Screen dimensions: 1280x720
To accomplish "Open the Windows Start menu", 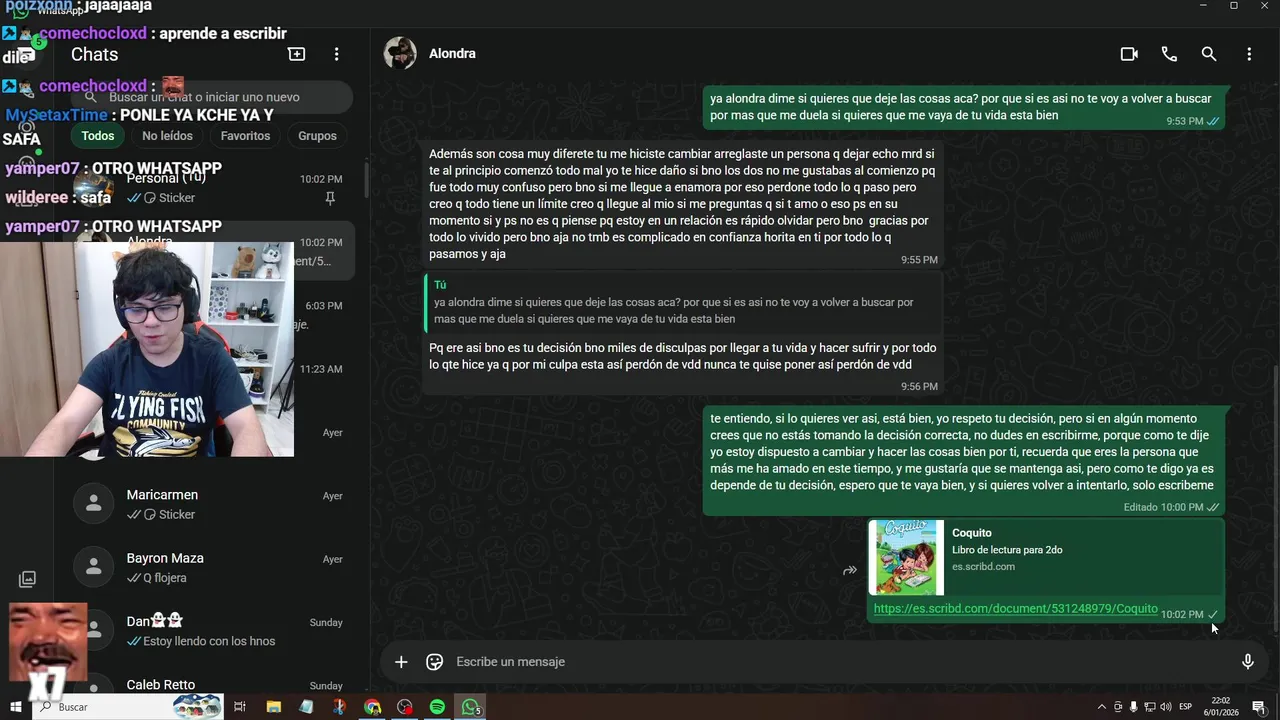I will coord(15,707).
